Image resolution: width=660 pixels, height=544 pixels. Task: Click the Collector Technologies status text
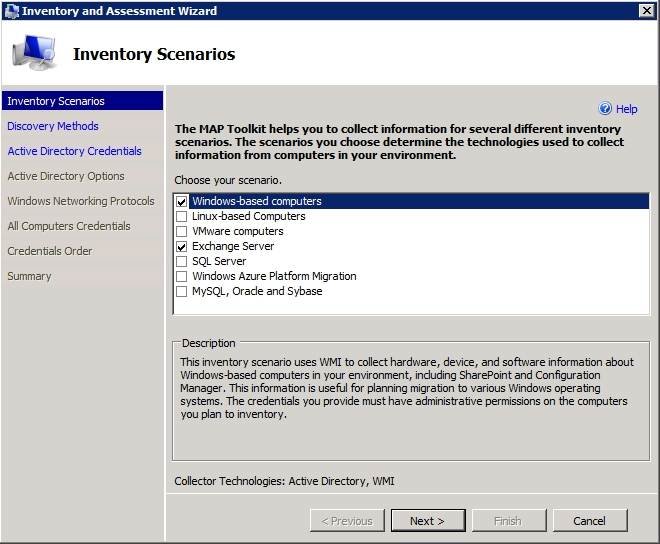pyautogui.click(x=284, y=481)
